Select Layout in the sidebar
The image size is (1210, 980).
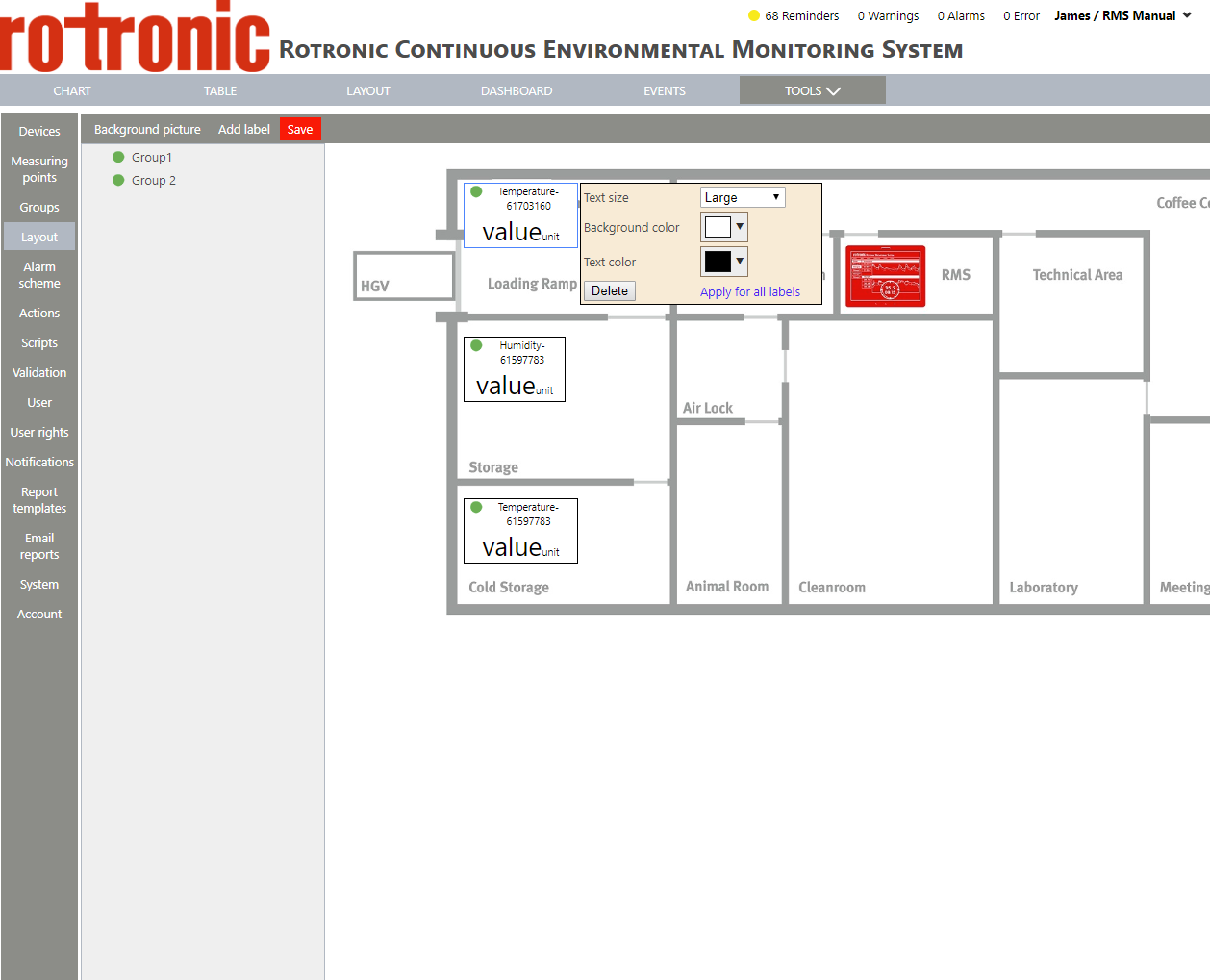[39, 237]
